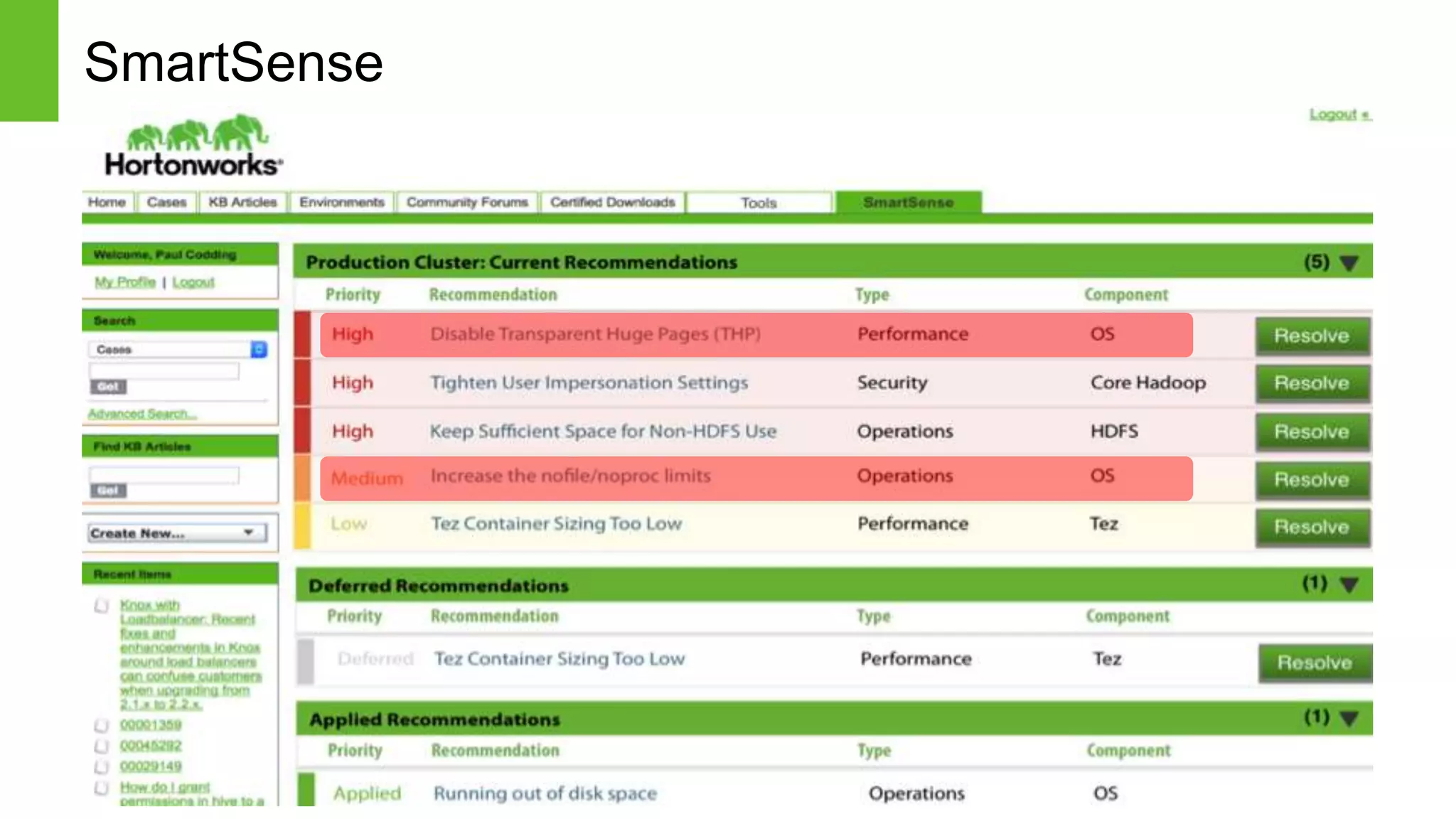The height and width of the screenshot is (819, 1456).
Task: Click Priority header in Current Recommendations
Action: (x=353, y=294)
